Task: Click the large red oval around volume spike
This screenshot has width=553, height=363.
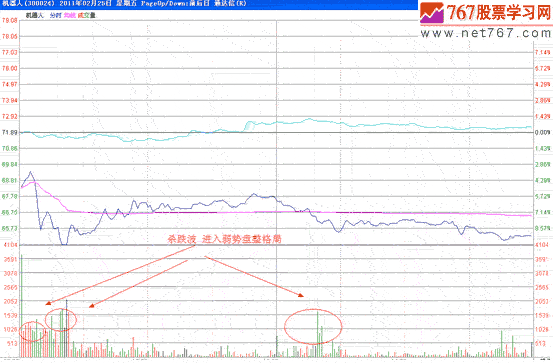Action: point(313,327)
